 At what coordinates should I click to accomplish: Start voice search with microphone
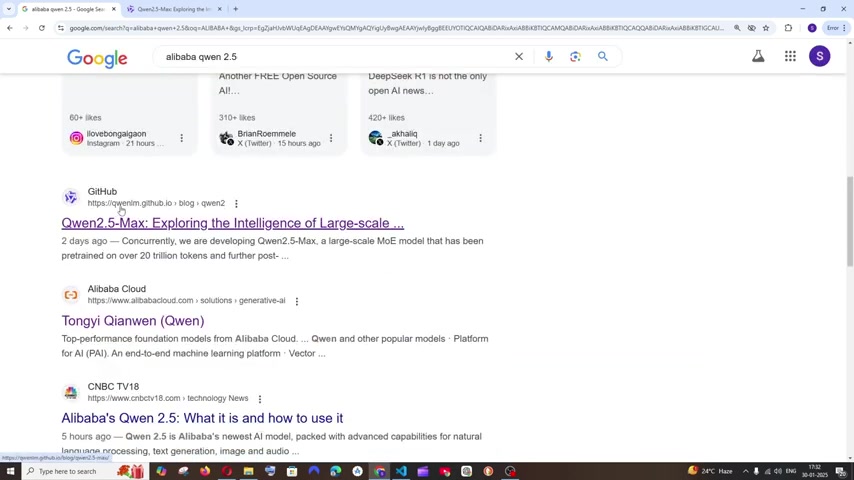click(x=548, y=56)
